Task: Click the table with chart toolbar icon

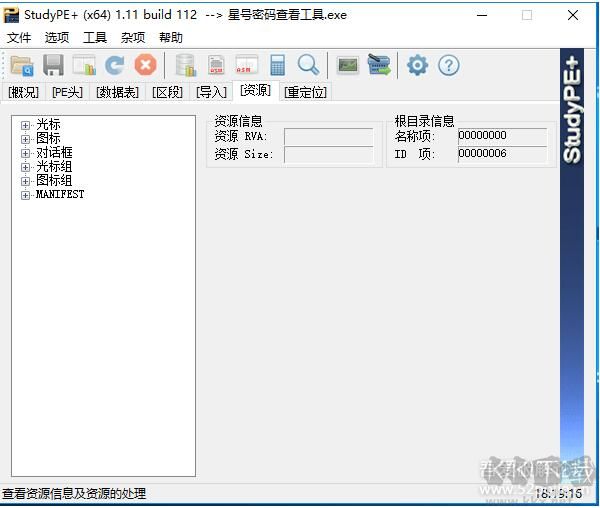Action: [x=84, y=65]
